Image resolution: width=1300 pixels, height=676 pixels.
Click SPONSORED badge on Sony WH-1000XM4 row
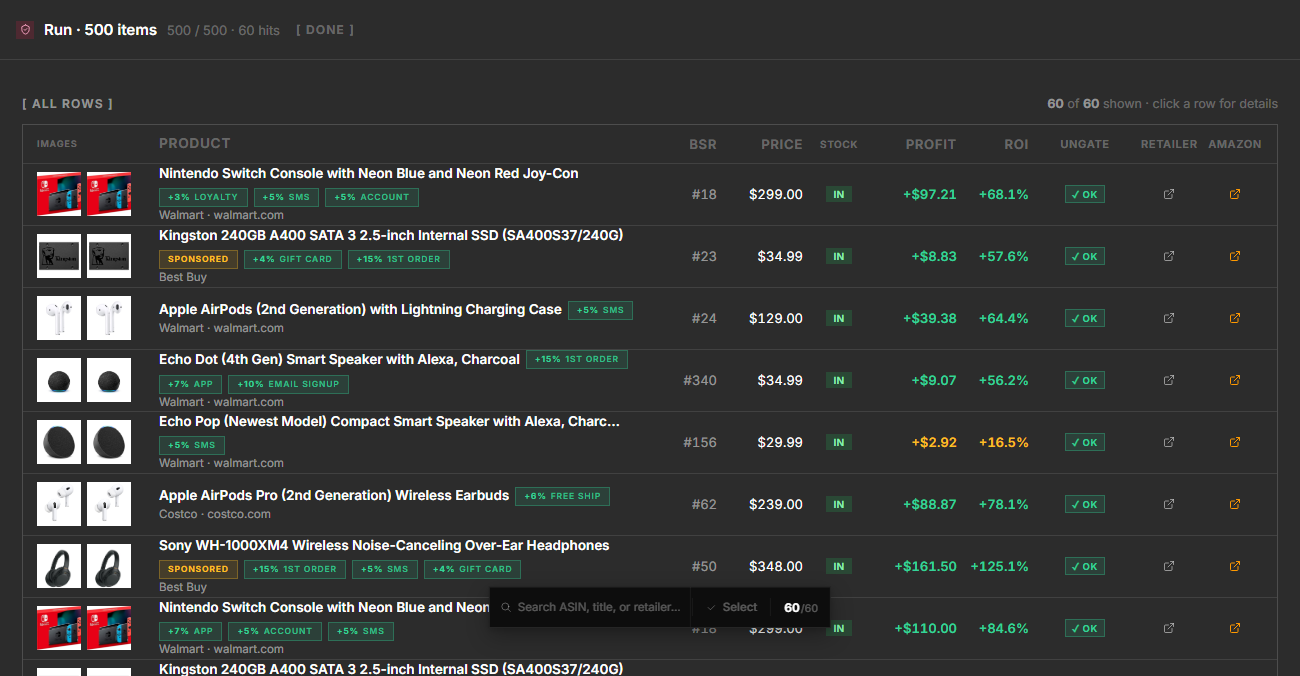tap(198, 569)
